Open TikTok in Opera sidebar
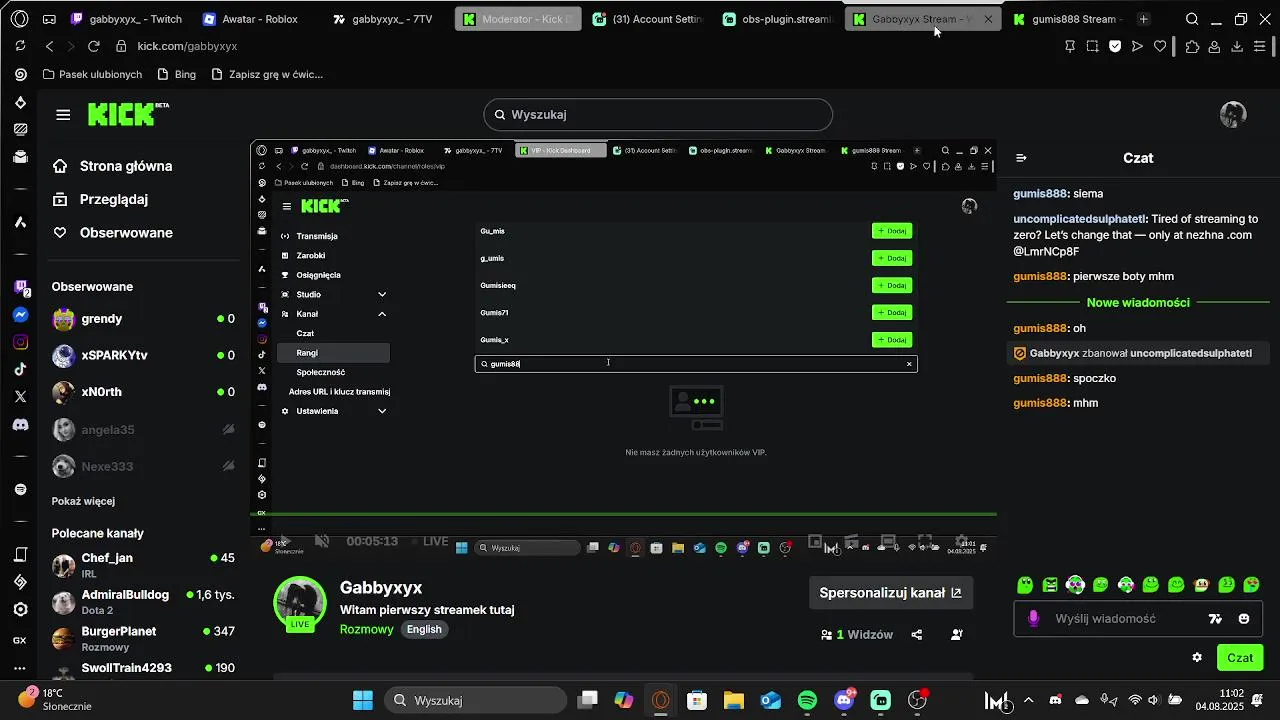This screenshot has height=720, width=1280. pos(20,369)
